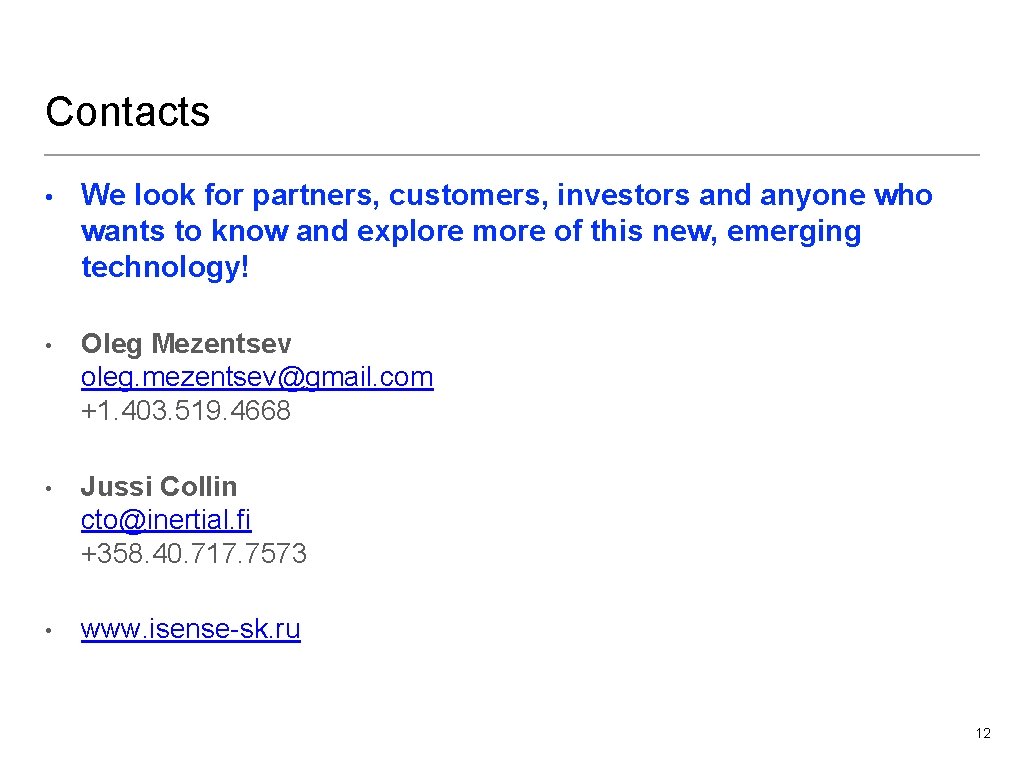The image size is (1024, 768).
Task: Click the divider line under the title
Action: pos(512,155)
